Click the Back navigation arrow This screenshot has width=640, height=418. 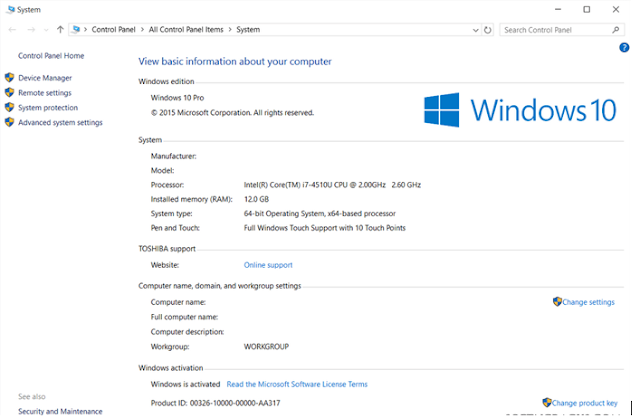pyautogui.click(x=12, y=30)
